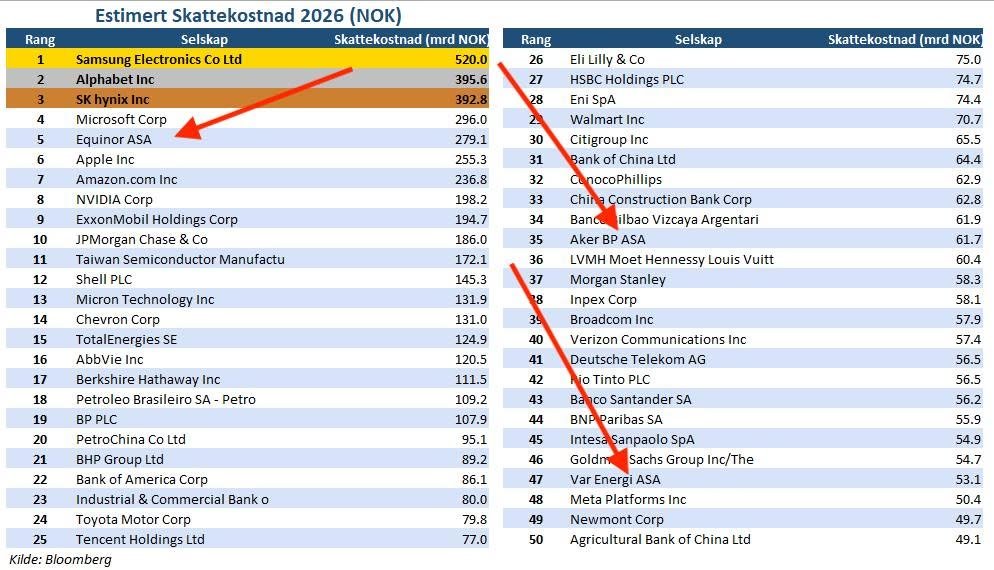Select the 'BP PLC' cell
This screenshot has height=570, width=994.
click(96, 420)
